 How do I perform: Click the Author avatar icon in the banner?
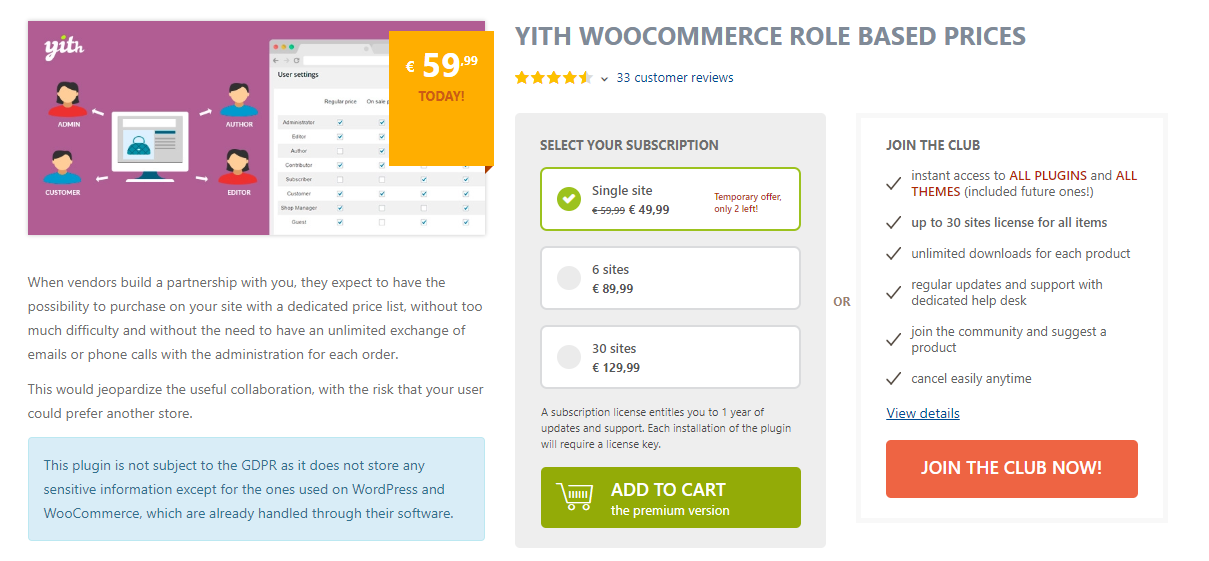point(239,96)
